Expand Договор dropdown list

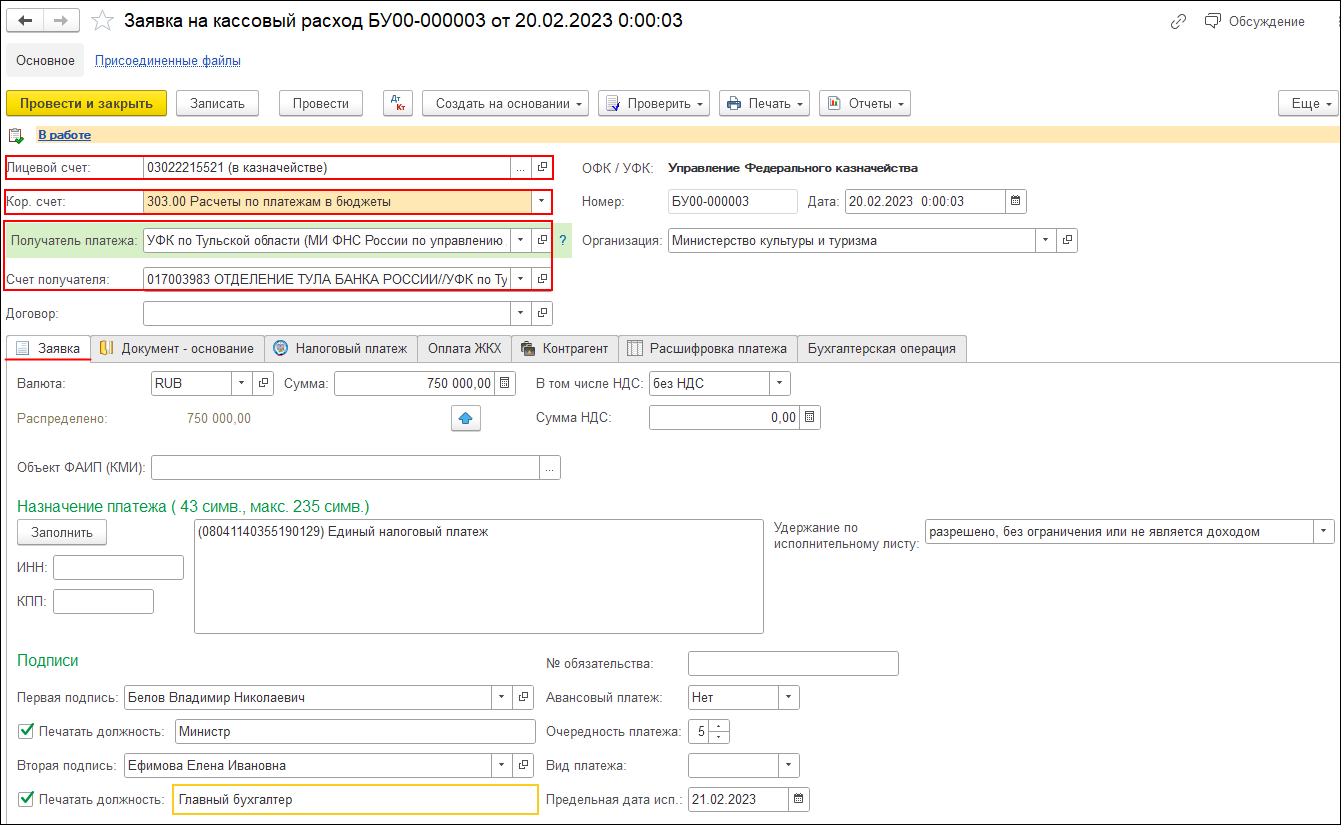pos(521,313)
